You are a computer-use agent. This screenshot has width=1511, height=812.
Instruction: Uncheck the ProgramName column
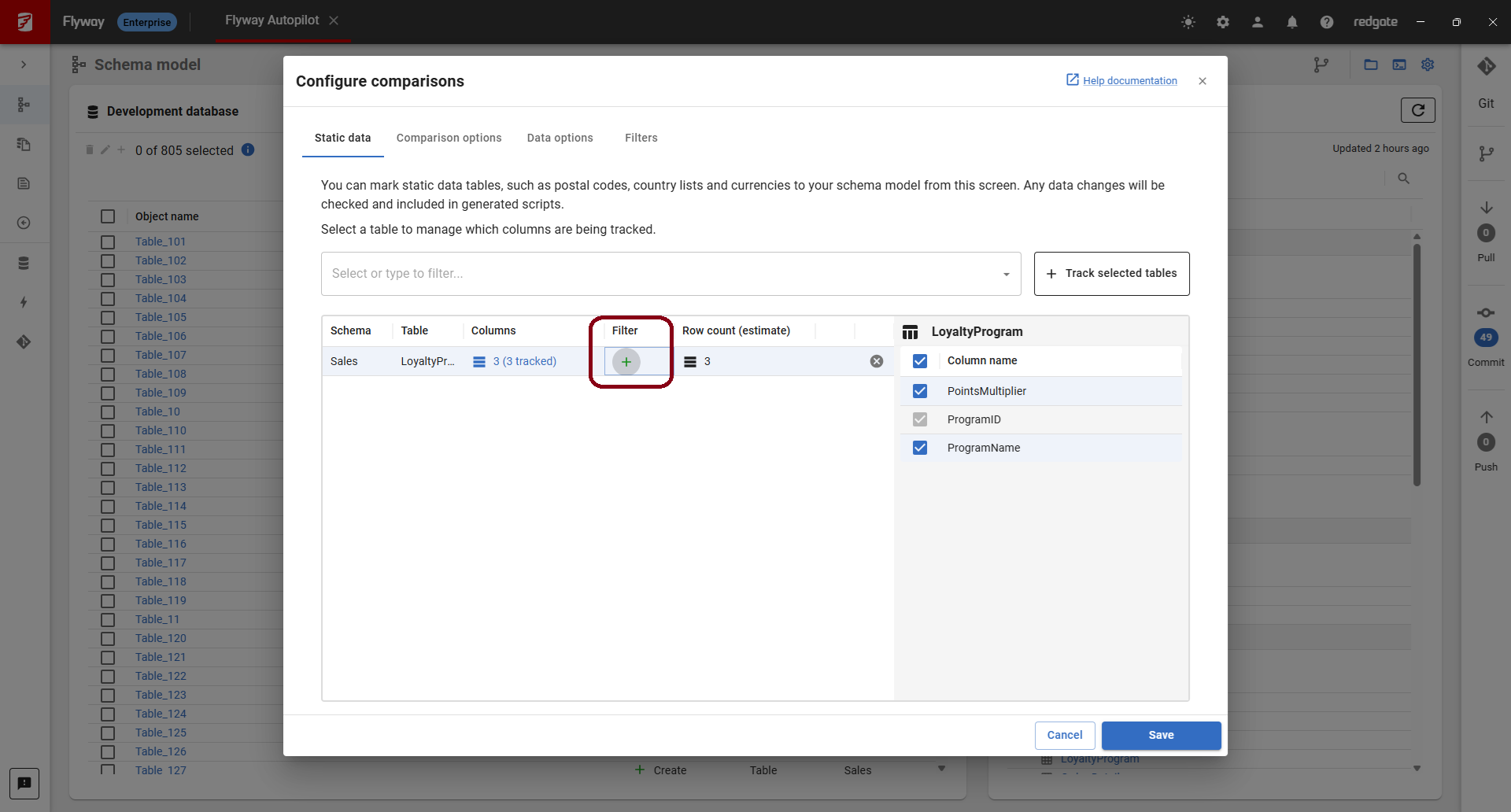point(920,448)
